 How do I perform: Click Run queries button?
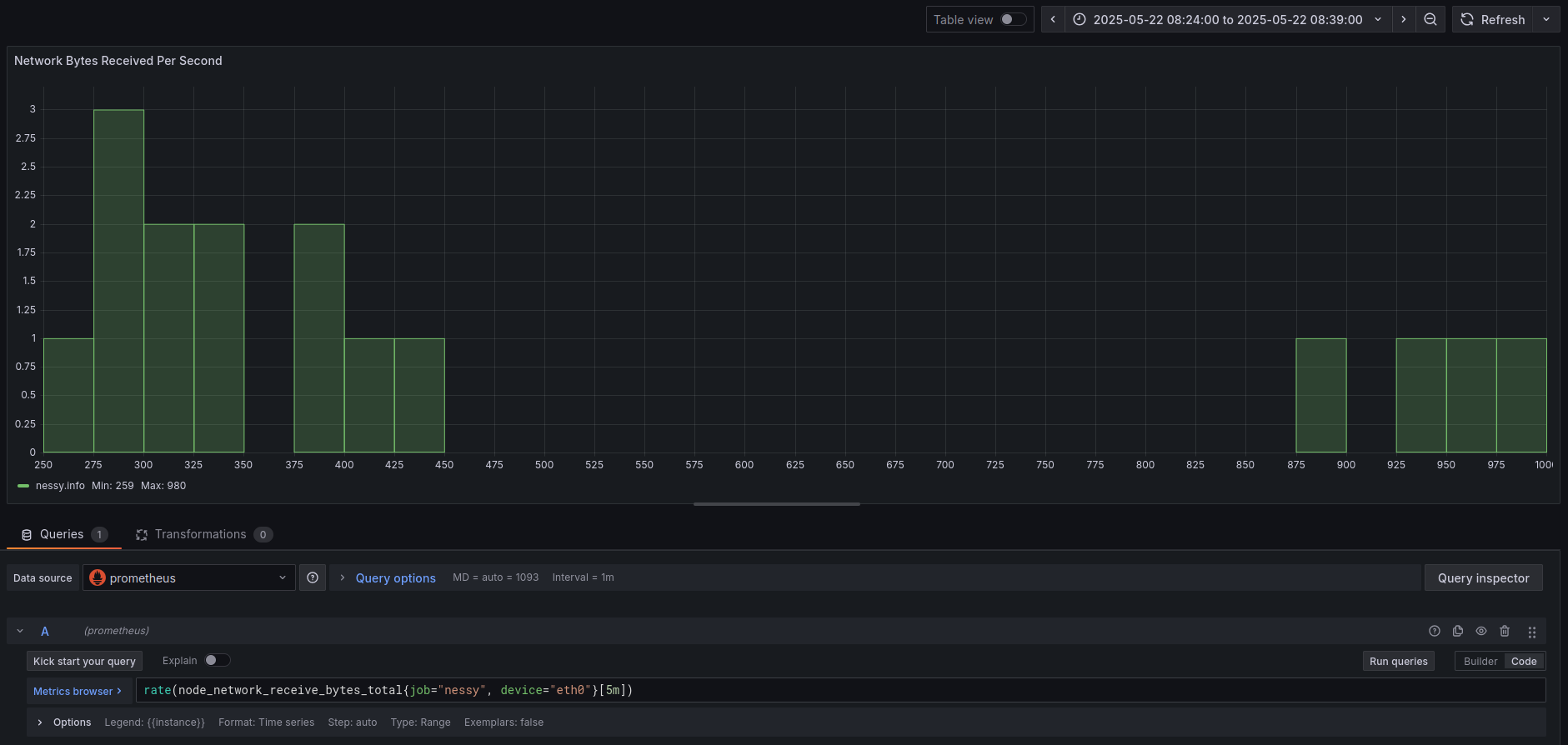(x=1398, y=661)
